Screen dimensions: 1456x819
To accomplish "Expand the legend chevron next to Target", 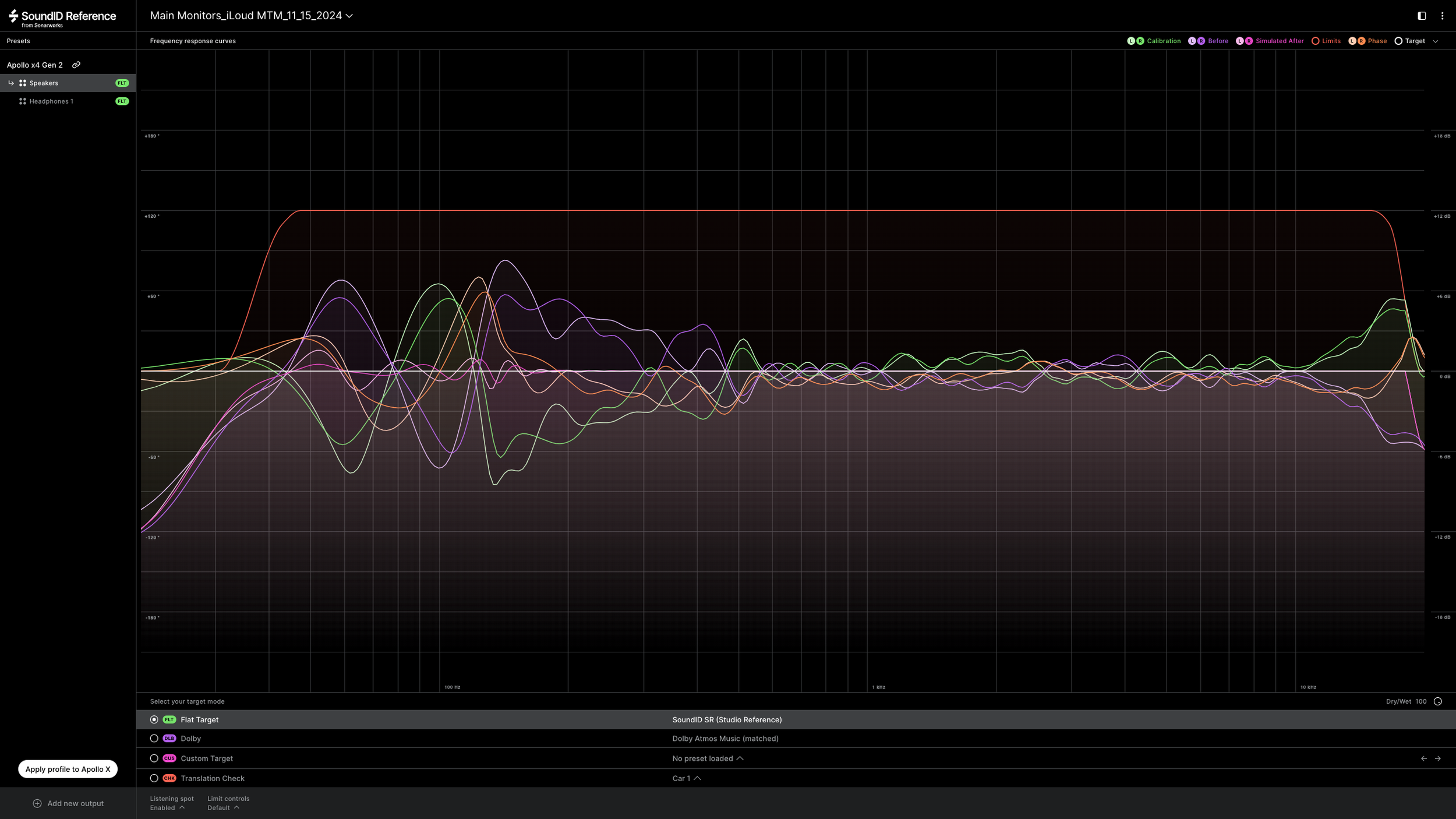I will [x=1436, y=41].
